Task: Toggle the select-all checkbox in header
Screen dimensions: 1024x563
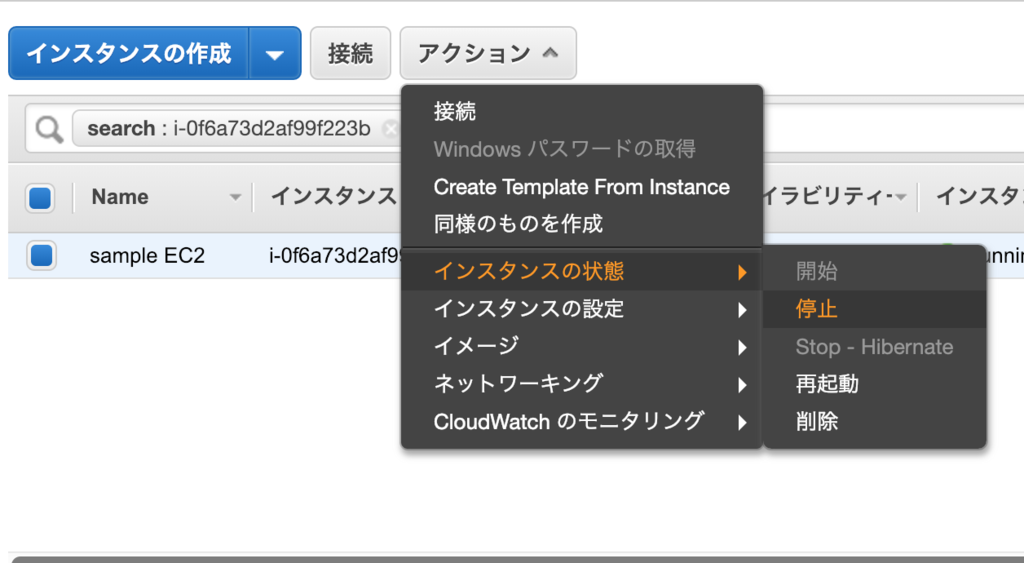Action: [x=40, y=197]
